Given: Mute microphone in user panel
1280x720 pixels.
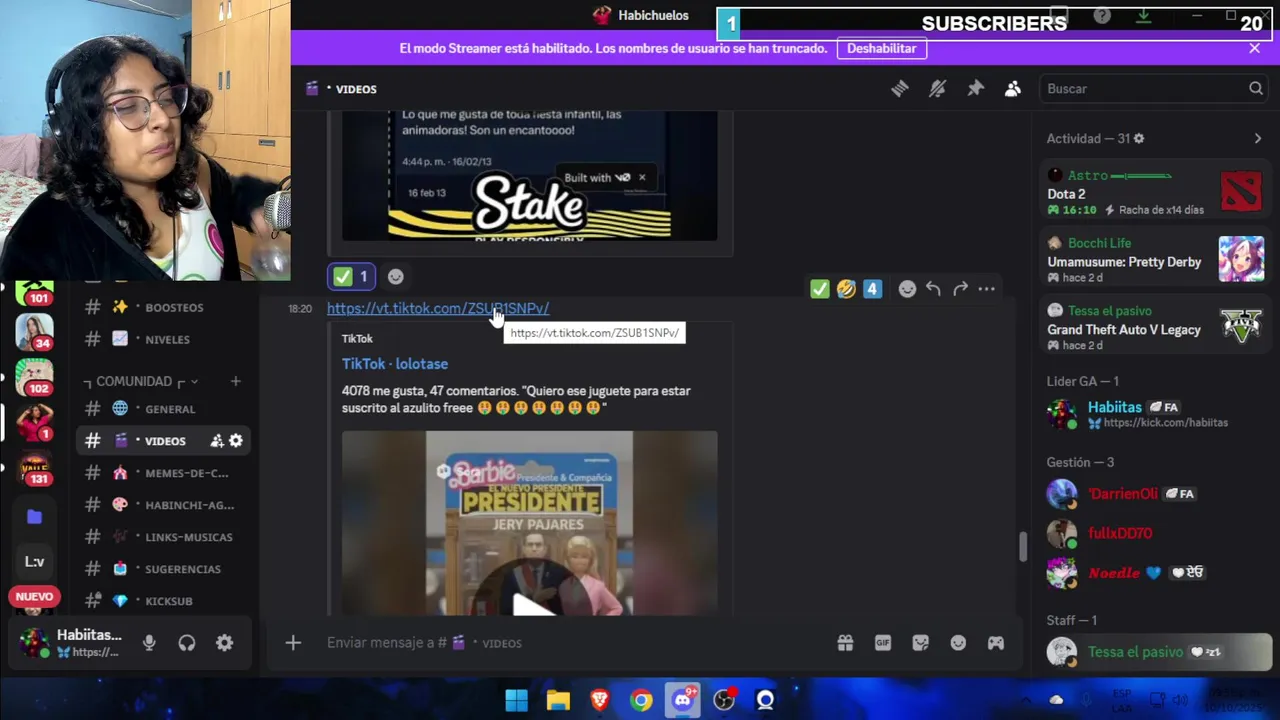Looking at the screenshot, I should [149, 643].
